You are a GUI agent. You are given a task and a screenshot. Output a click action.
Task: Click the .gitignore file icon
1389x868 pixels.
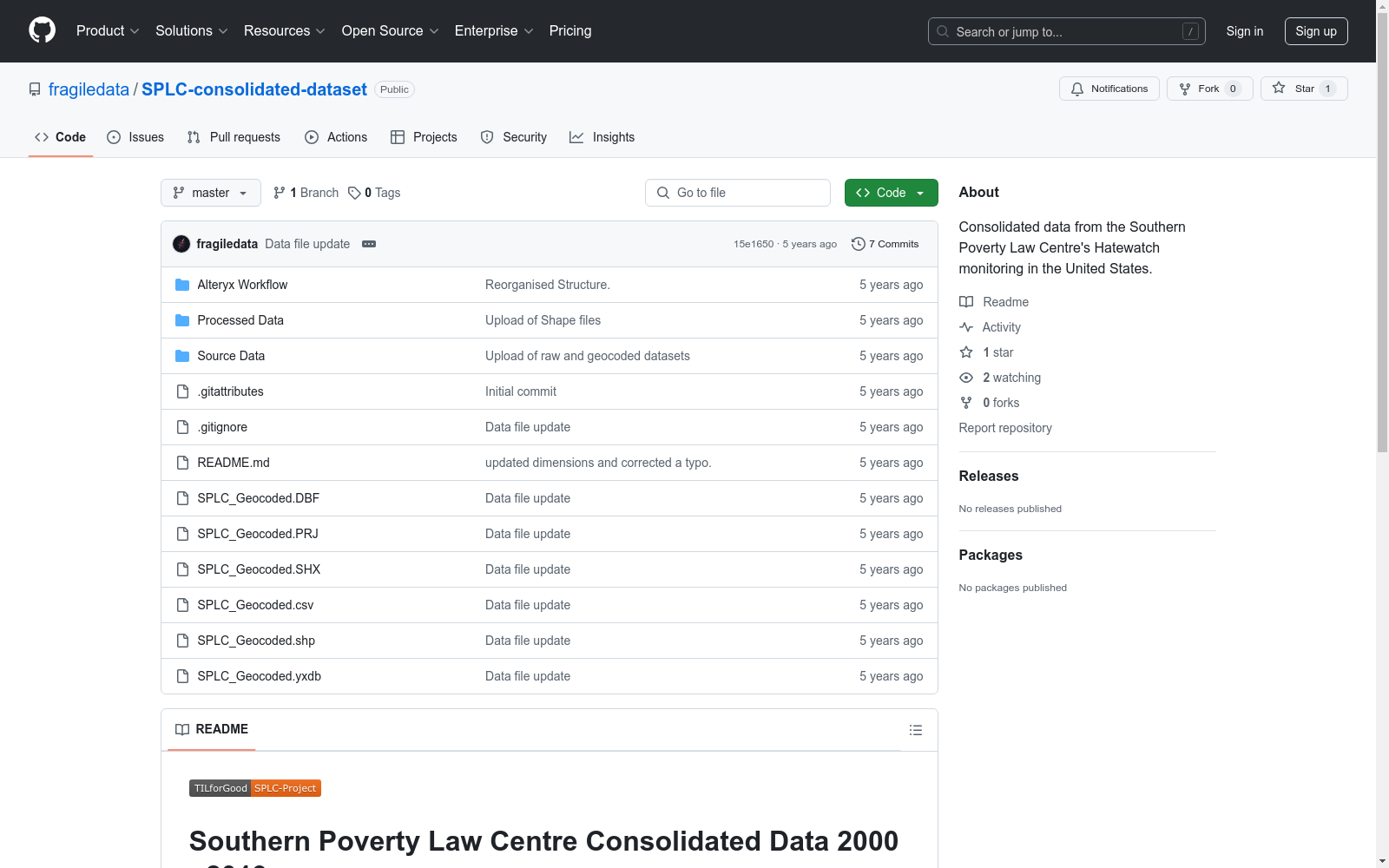pyautogui.click(x=182, y=427)
